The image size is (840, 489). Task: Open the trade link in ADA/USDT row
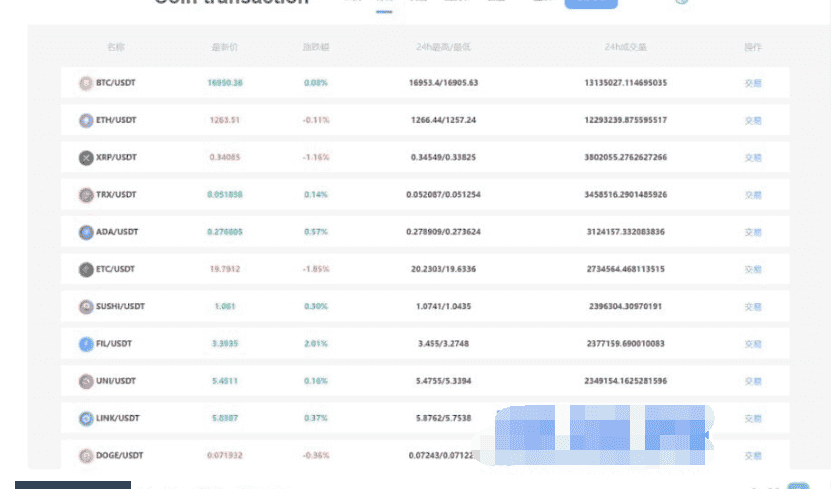(x=753, y=232)
